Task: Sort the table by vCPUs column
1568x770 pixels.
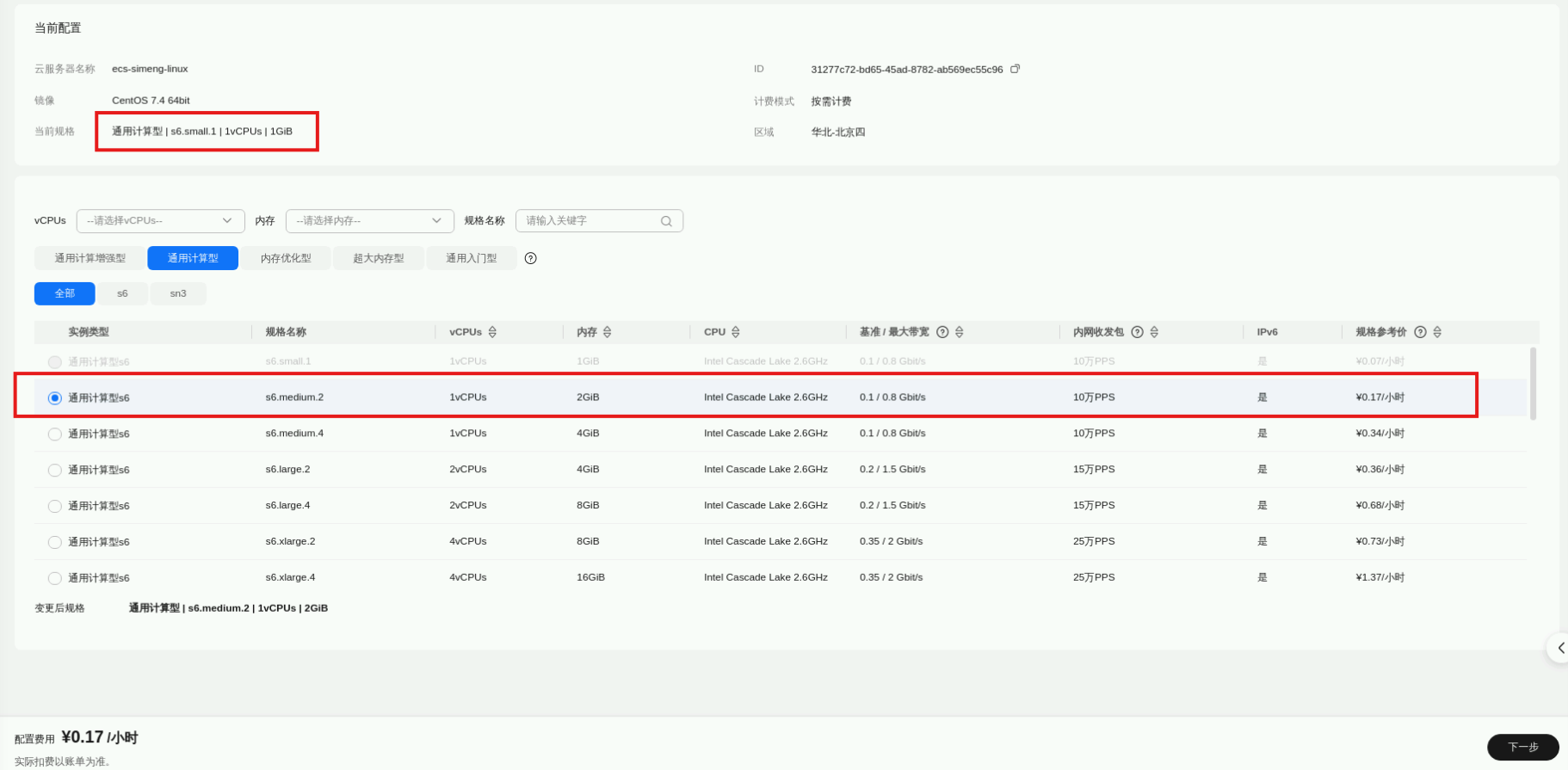Action: click(x=492, y=332)
